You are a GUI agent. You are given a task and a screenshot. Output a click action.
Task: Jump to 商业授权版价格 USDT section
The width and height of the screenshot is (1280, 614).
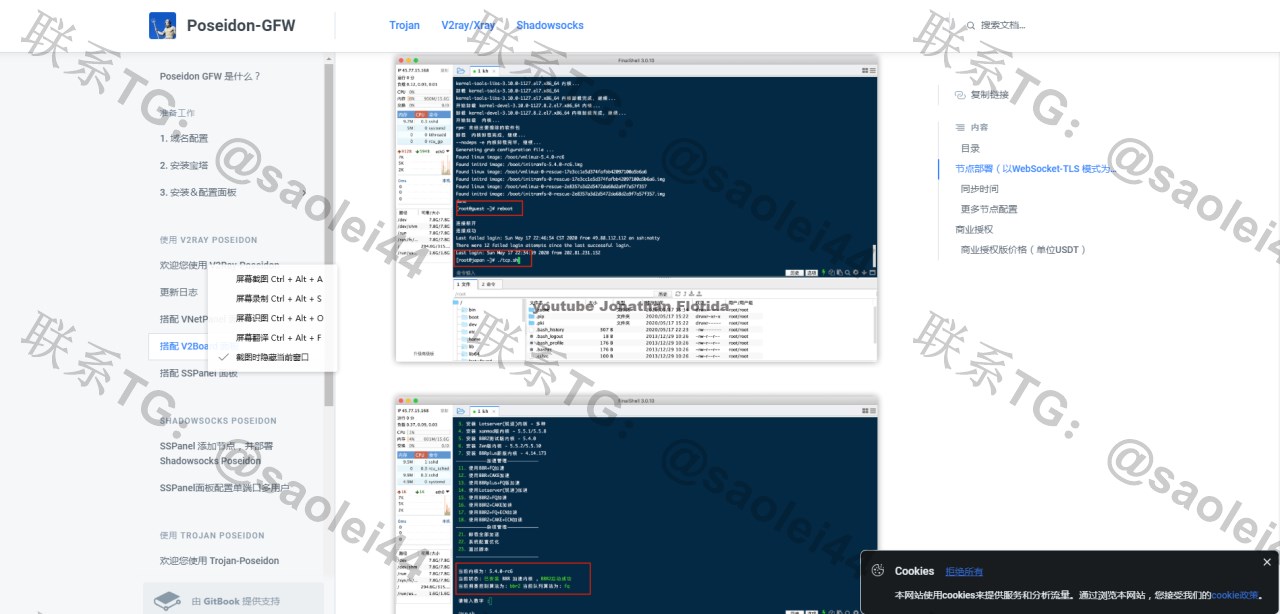pyautogui.click(x=1023, y=249)
